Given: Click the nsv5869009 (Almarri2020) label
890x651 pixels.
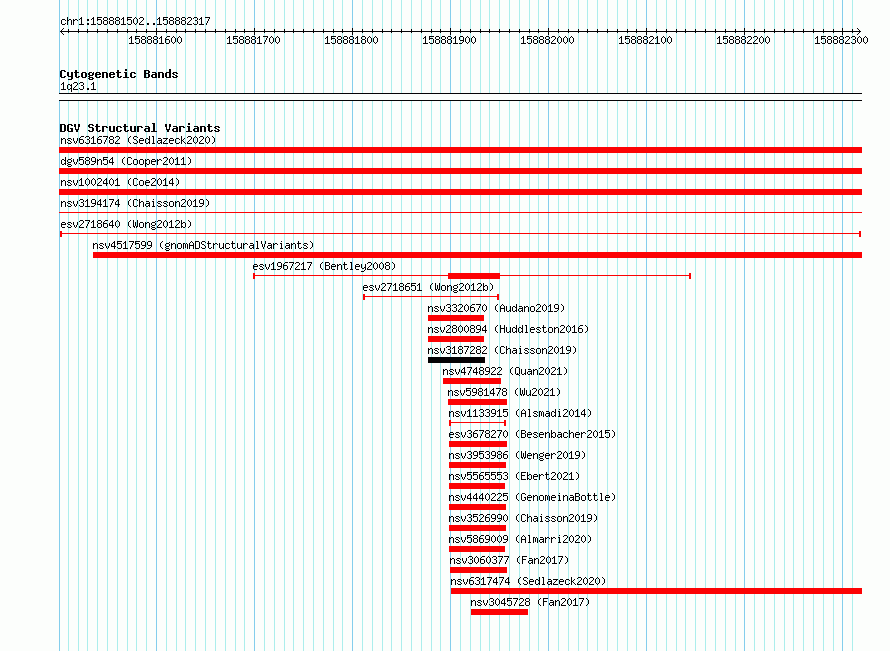Looking at the screenshot, I should point(520,539).
